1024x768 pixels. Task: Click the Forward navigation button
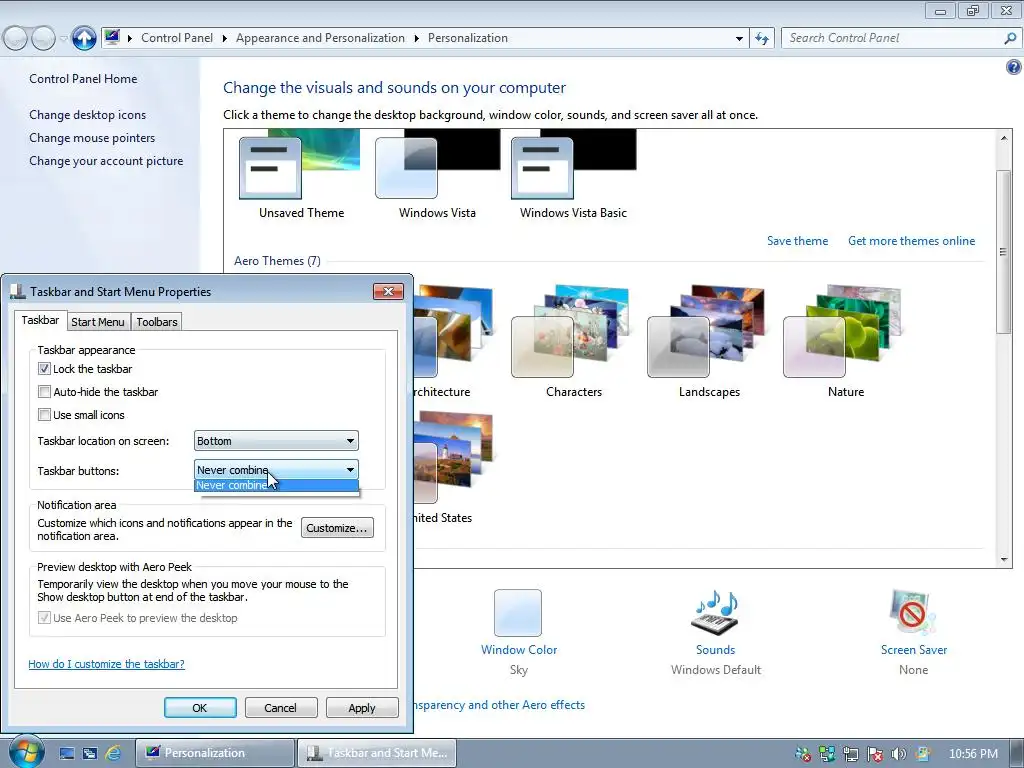(x=43, y=39)
